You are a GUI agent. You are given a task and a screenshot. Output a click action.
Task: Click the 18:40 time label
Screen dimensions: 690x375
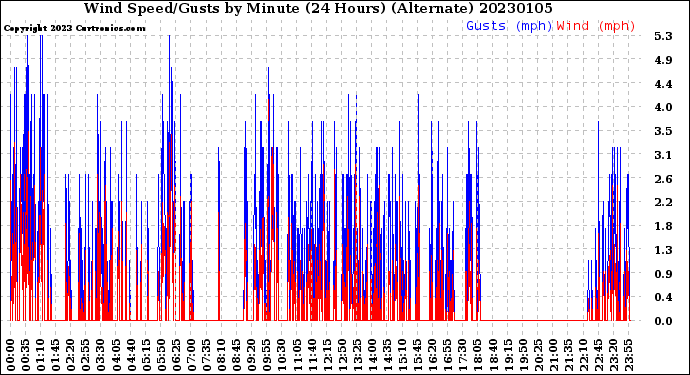click(x=492, y=355)
